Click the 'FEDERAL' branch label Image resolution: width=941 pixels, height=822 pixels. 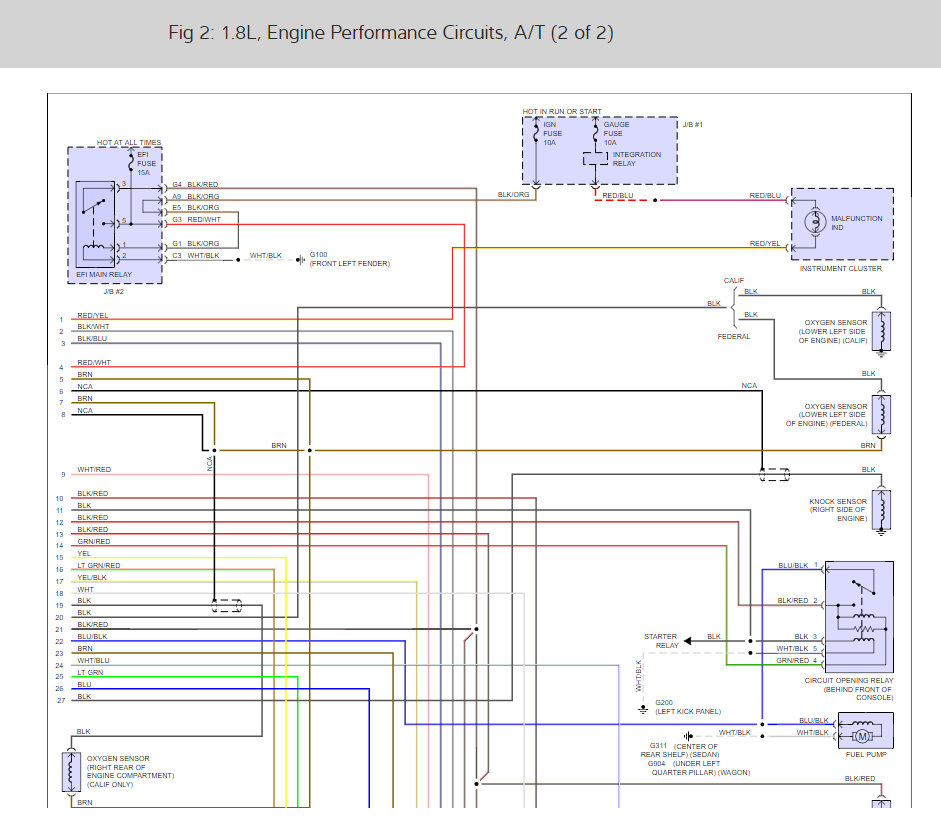coord(734,337)
